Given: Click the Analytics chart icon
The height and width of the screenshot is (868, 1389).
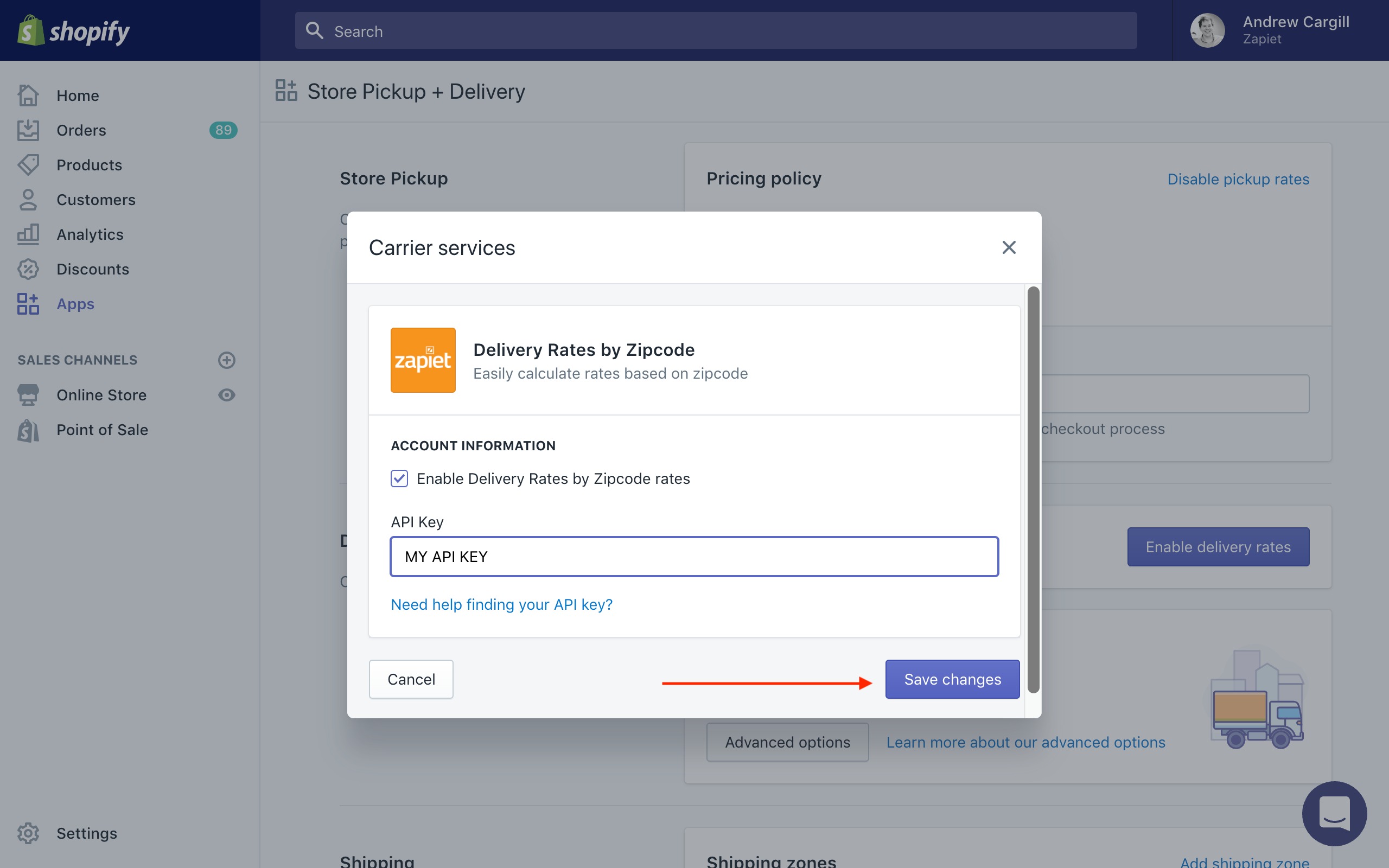Looking at the screenshot, I should [28, 234].
